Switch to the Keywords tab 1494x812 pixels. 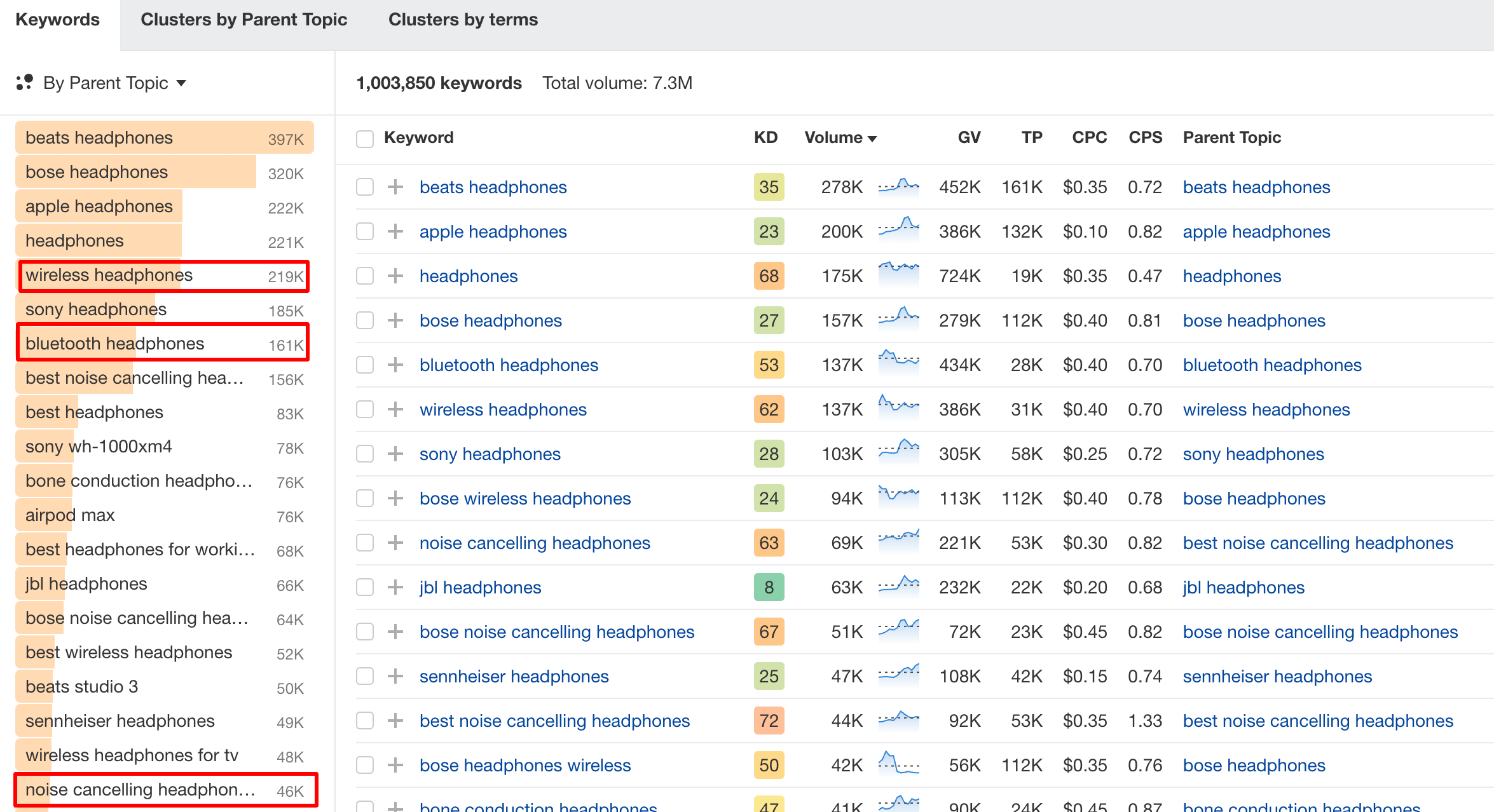click(58, 20)
